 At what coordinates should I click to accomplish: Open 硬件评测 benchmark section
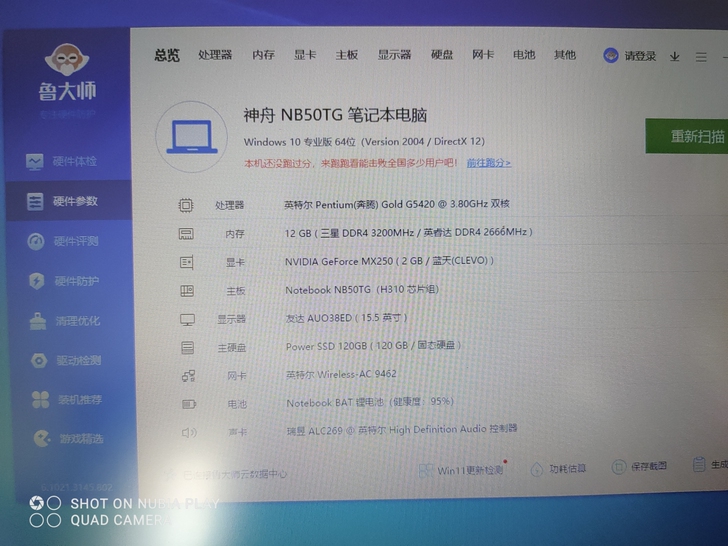(63, 241)
